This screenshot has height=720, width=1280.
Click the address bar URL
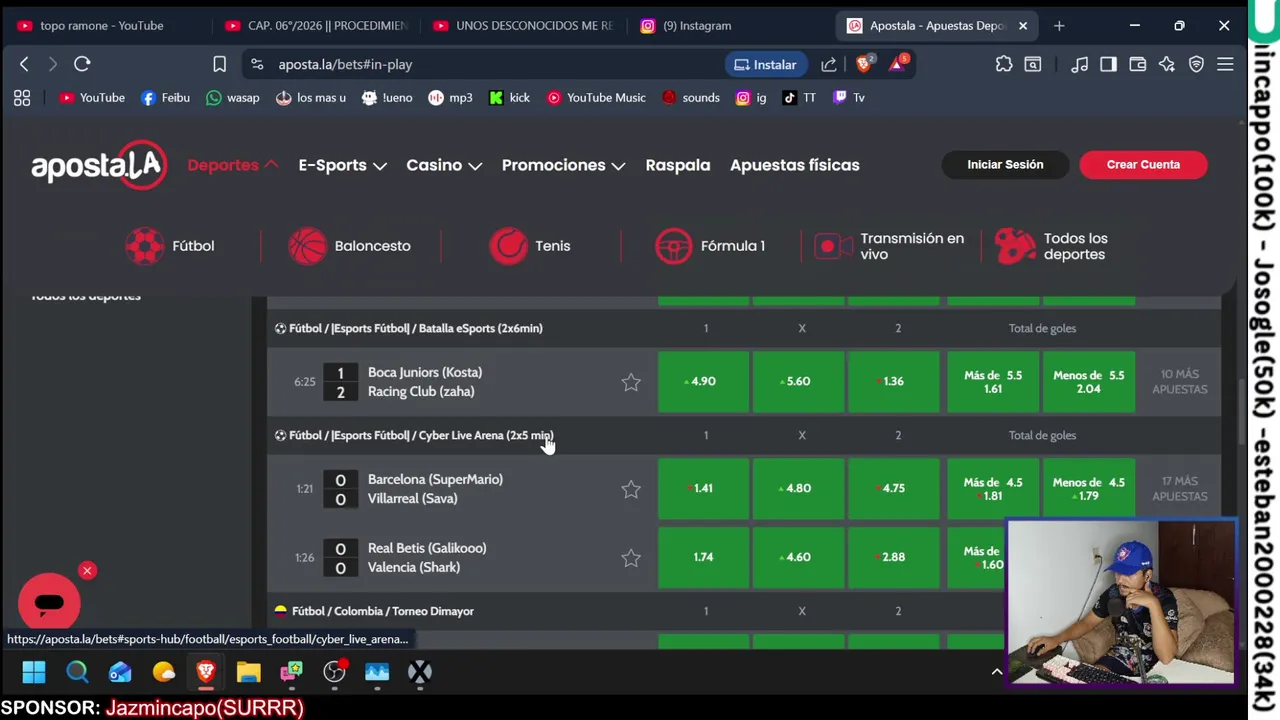click(345, 64)
